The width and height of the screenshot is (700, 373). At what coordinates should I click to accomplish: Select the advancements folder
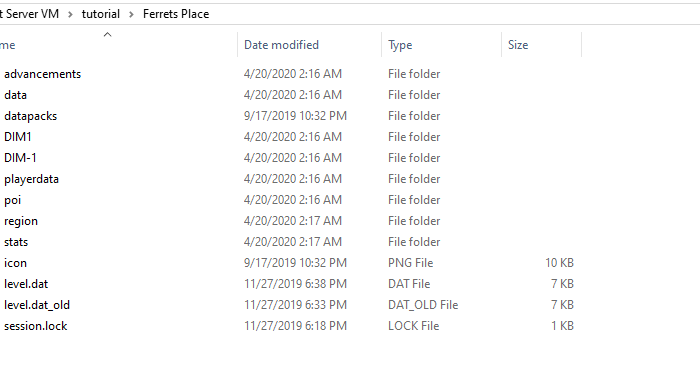point(42,74)
